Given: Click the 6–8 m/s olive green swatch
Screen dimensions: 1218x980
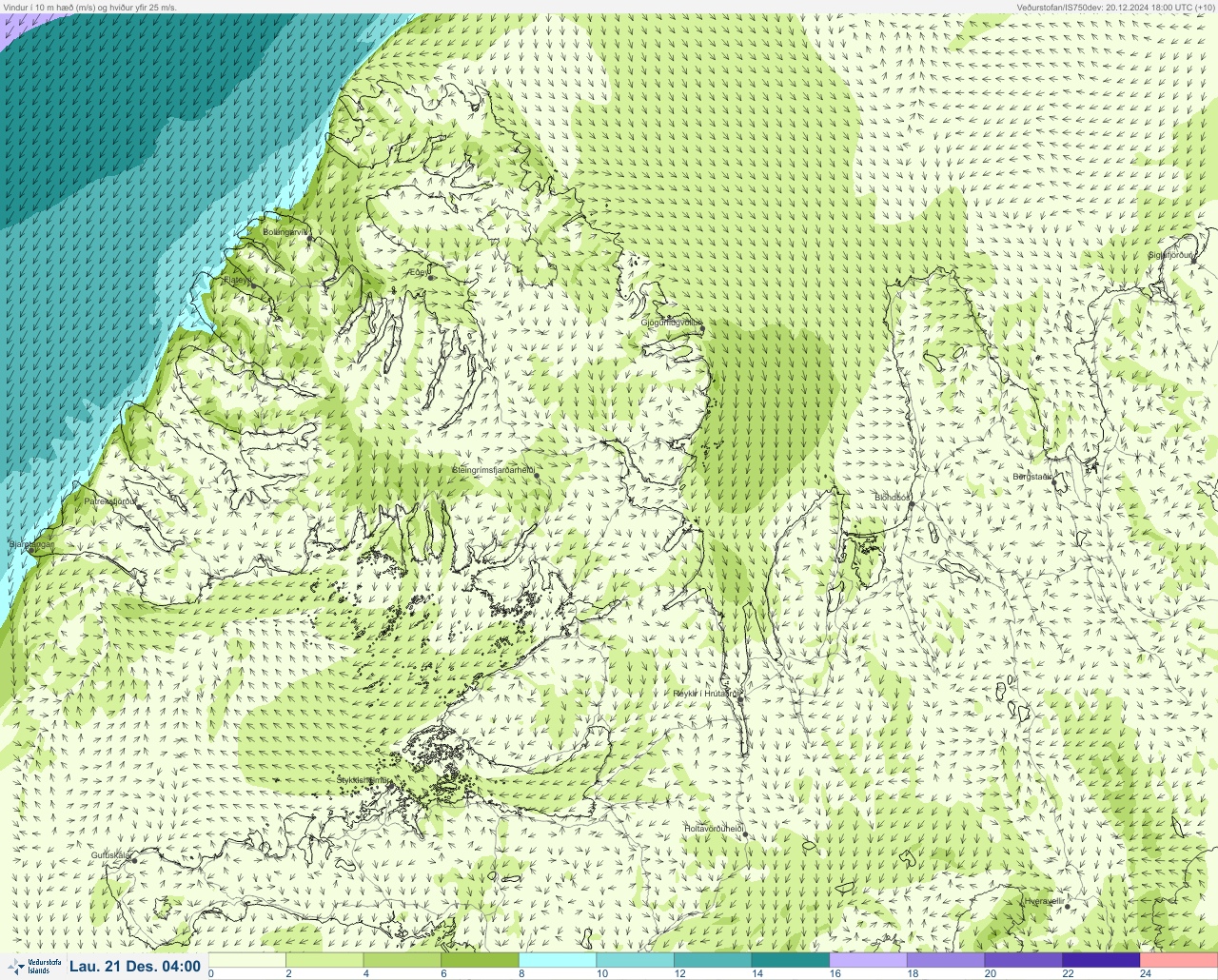Looking at the screenshot, I should tap(481, 960).
